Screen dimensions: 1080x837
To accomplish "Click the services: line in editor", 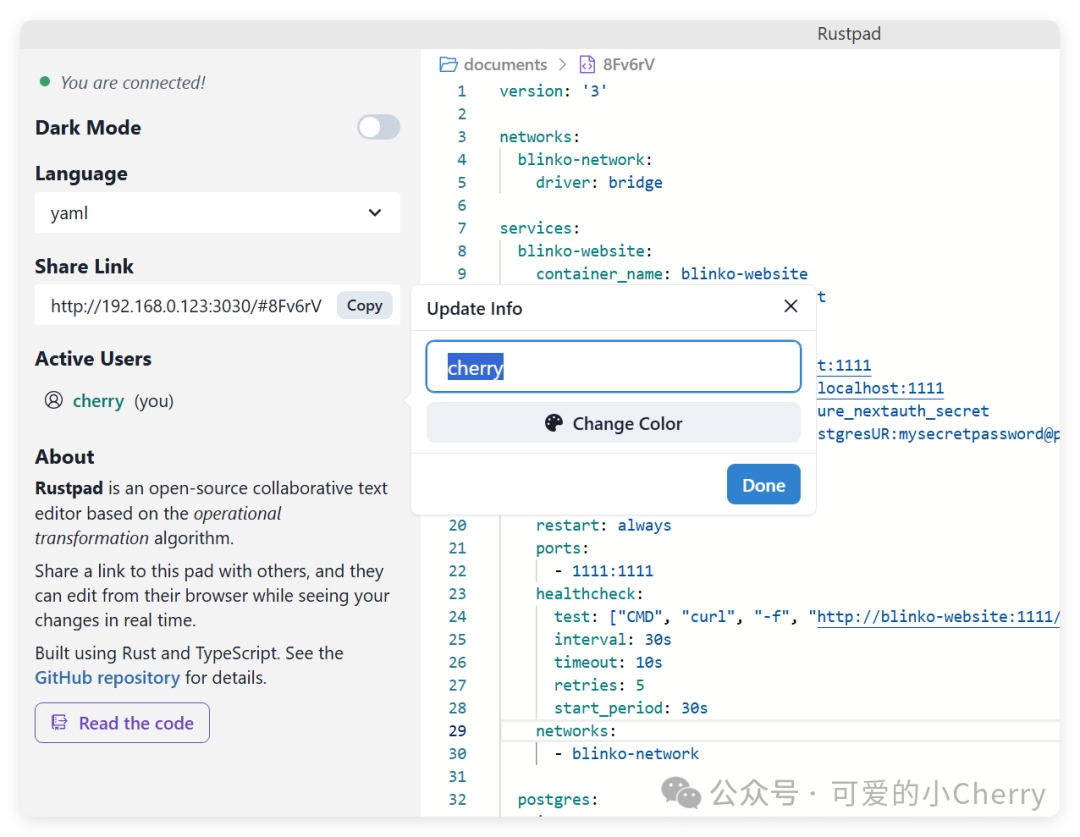I will click(539, 228).
